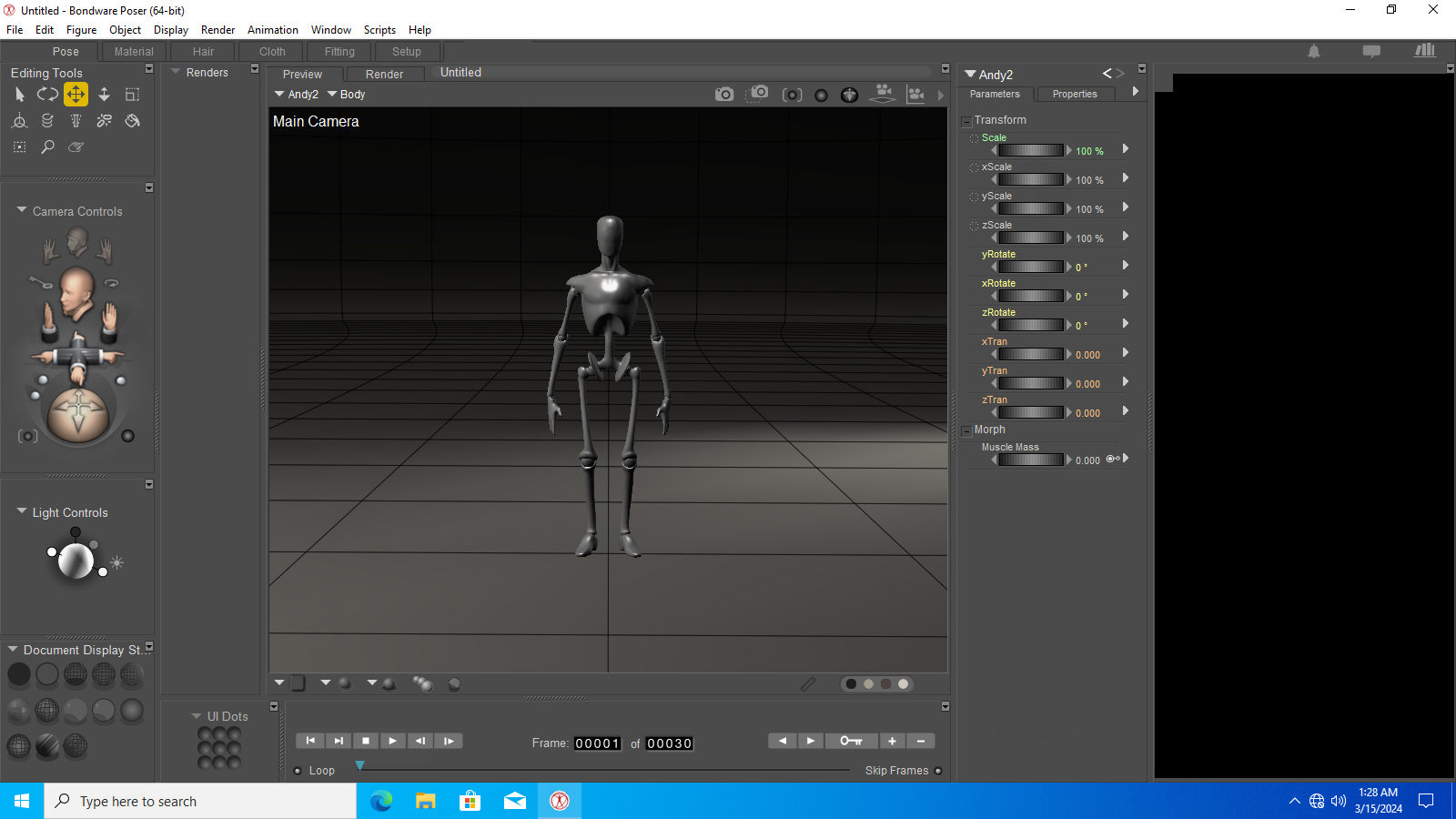Open the Editing Tools panel options menu
Screen dimensions: 1456x819
click(x=149, y=69)
